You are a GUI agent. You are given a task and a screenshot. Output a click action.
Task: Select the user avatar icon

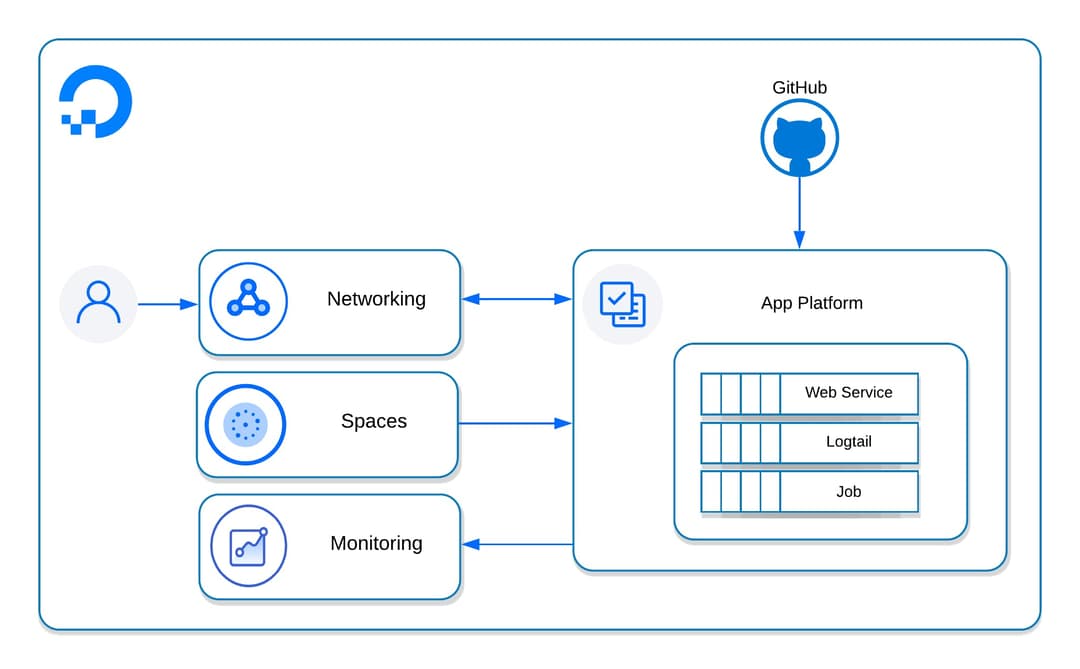coord(98,304)
